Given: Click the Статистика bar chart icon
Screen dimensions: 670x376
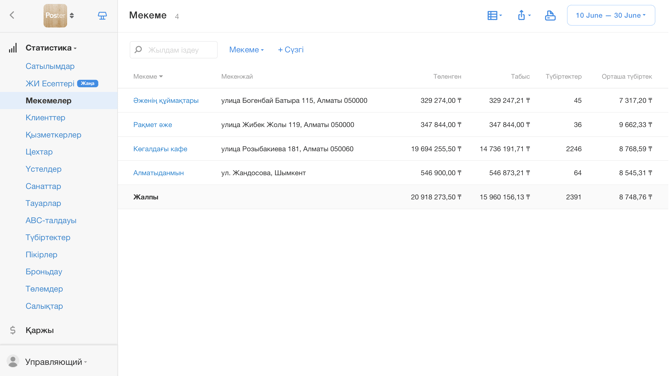Looking at the screenshot, I should point(13,48).
